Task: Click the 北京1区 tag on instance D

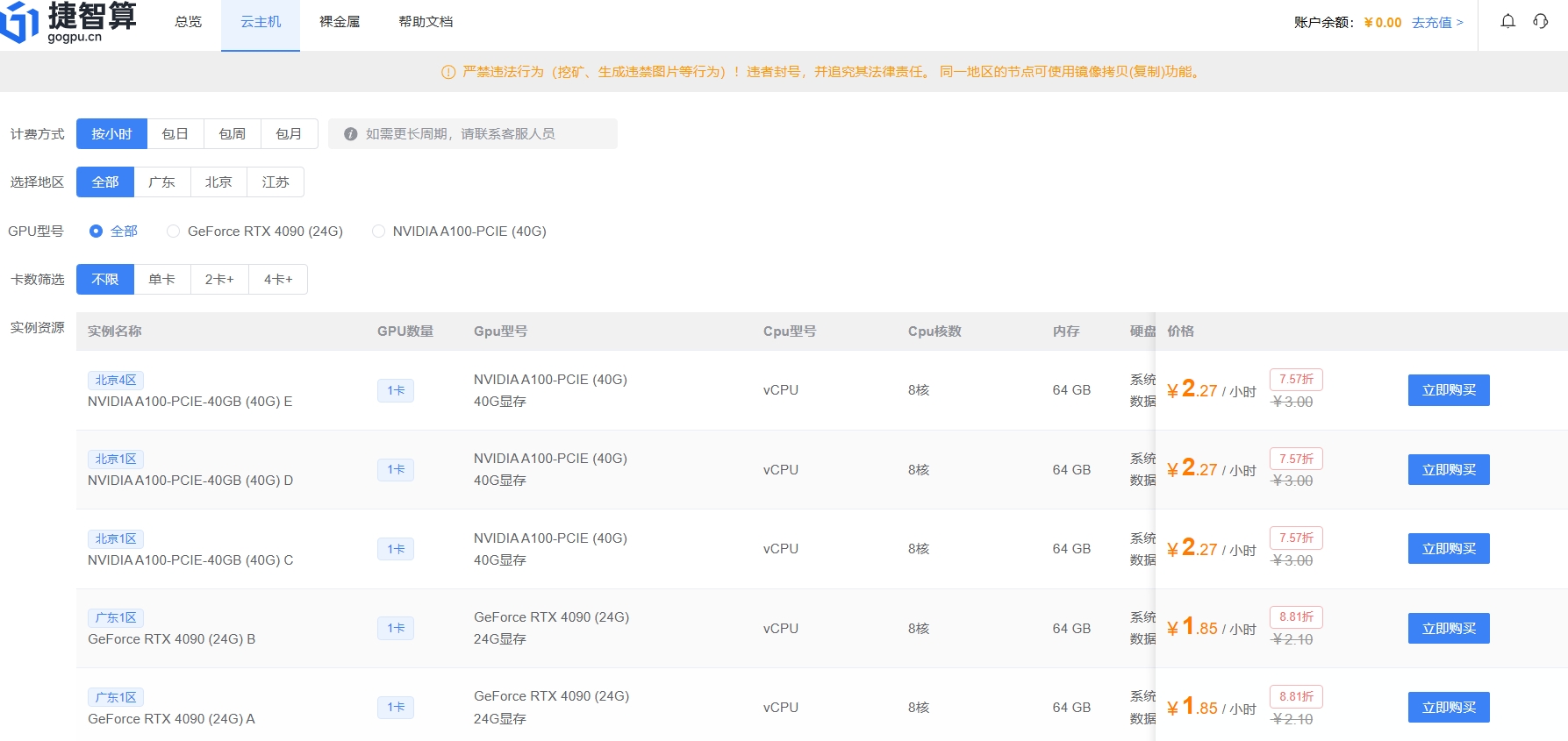Action: (116, 460)
